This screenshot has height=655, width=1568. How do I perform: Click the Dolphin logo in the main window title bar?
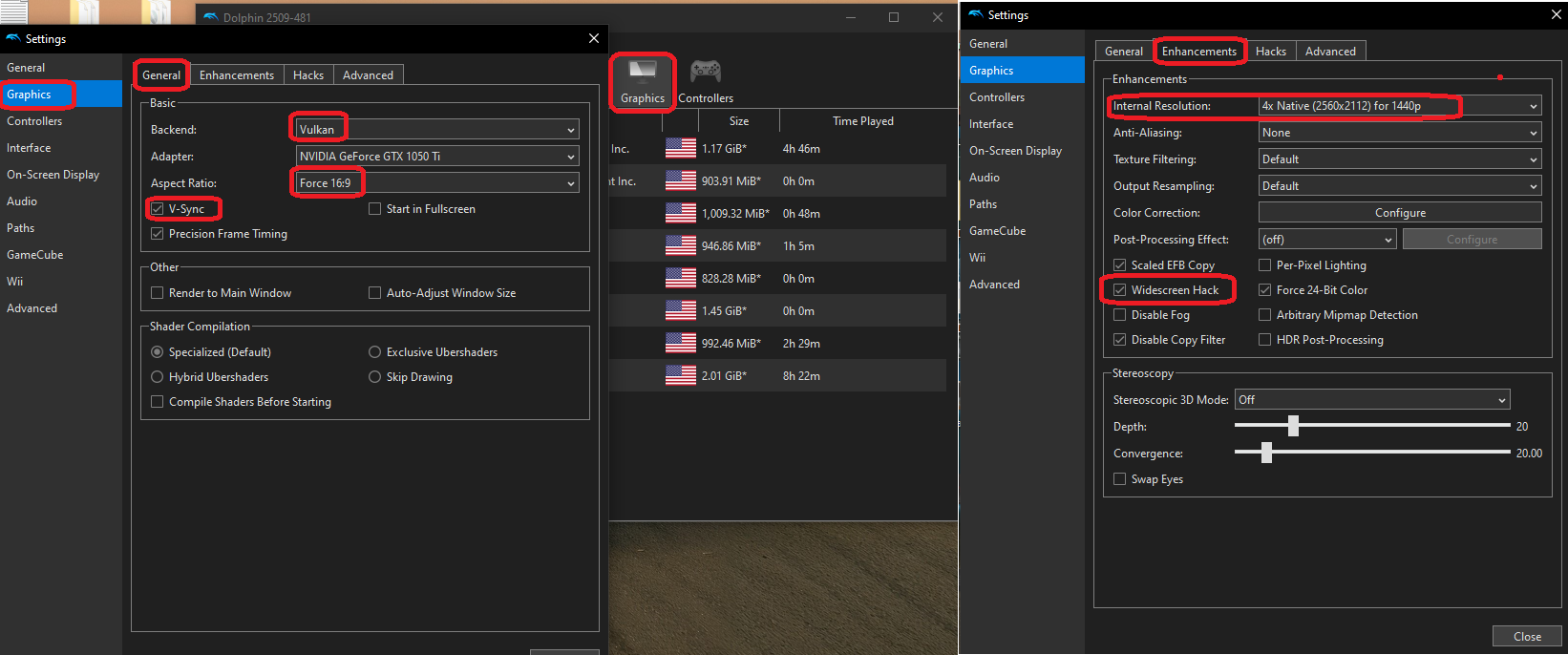(x=211, y=17)
